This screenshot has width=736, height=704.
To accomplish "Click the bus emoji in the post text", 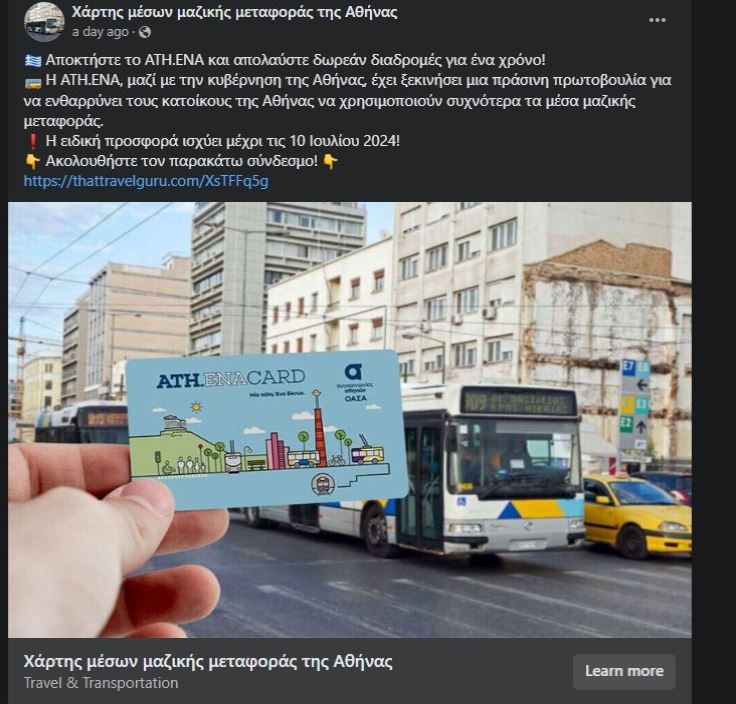I will (x=33, y=83).
